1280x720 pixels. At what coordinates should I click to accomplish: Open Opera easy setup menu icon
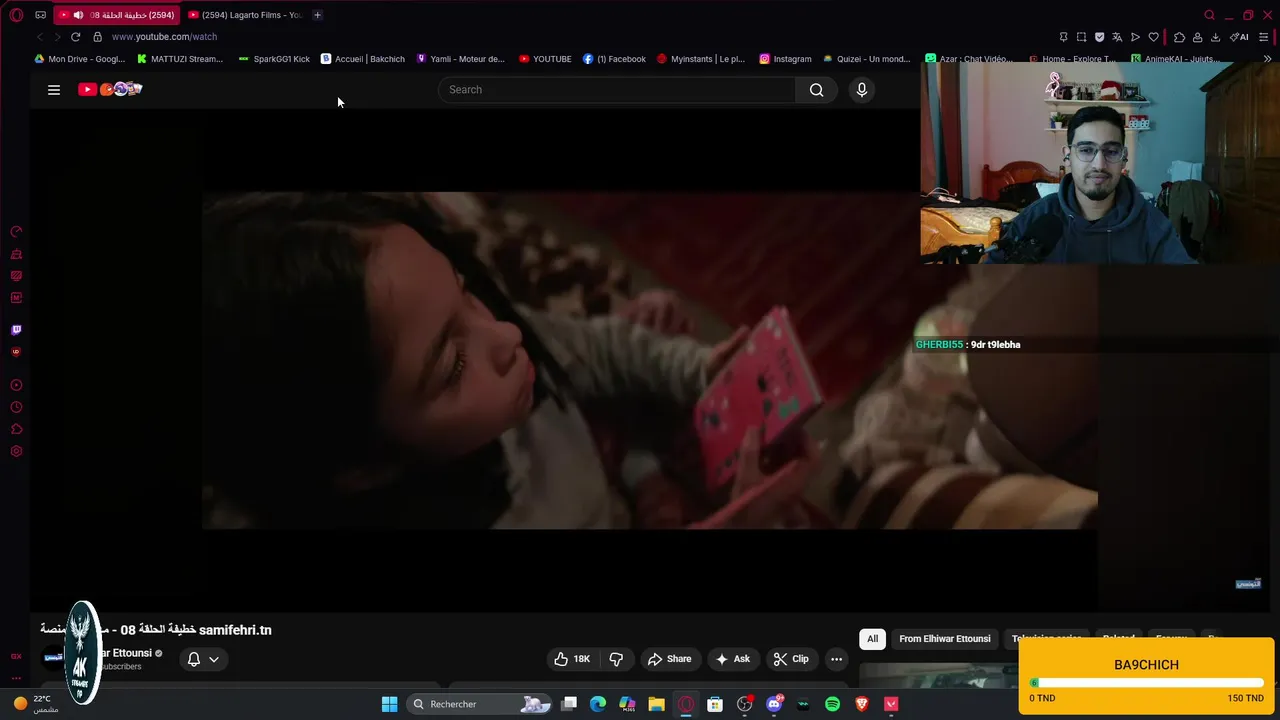[x=1265, y=37]
